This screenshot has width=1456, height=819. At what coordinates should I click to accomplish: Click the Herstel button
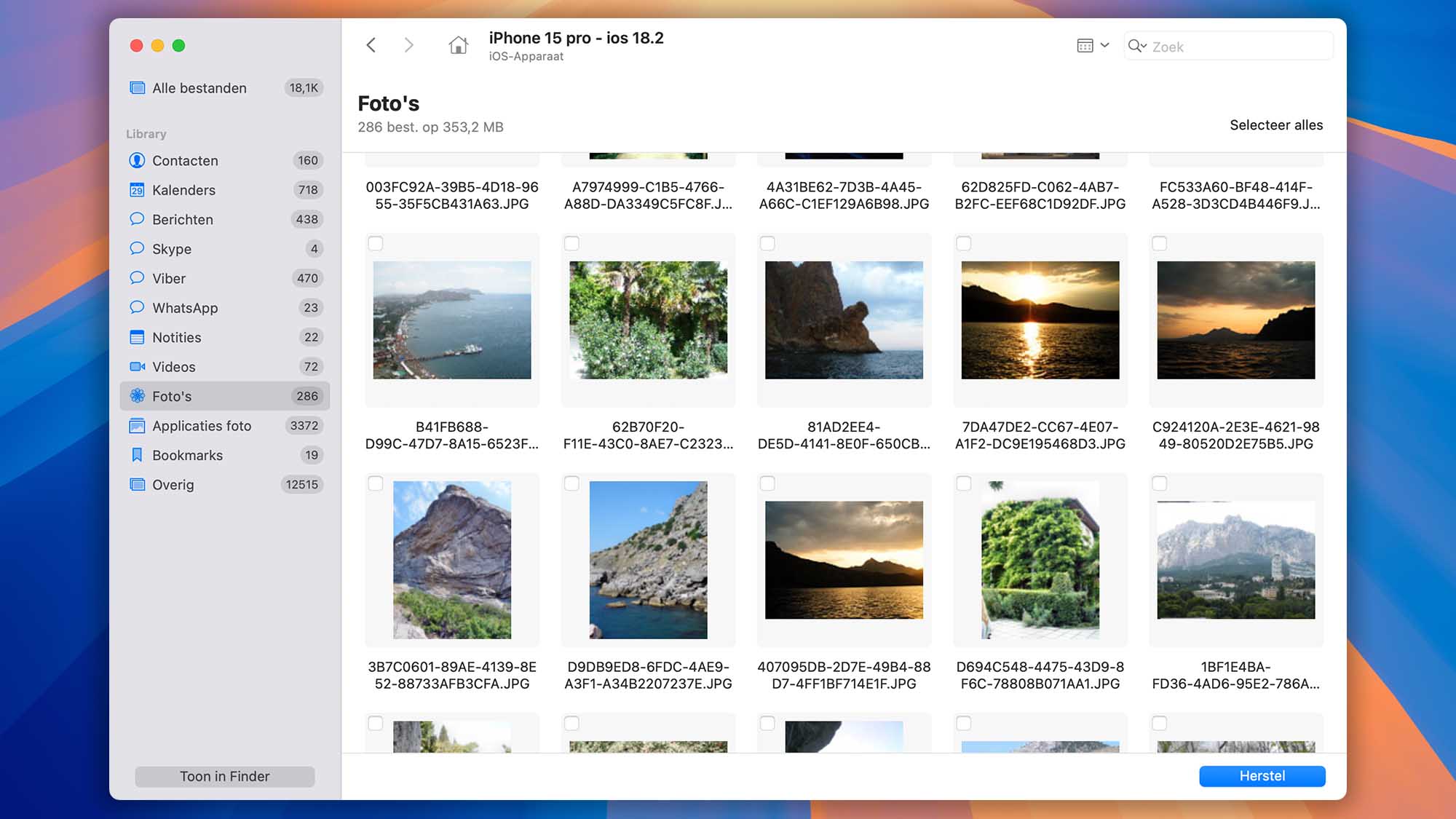pyautogui.click(x=1262, y=776)
